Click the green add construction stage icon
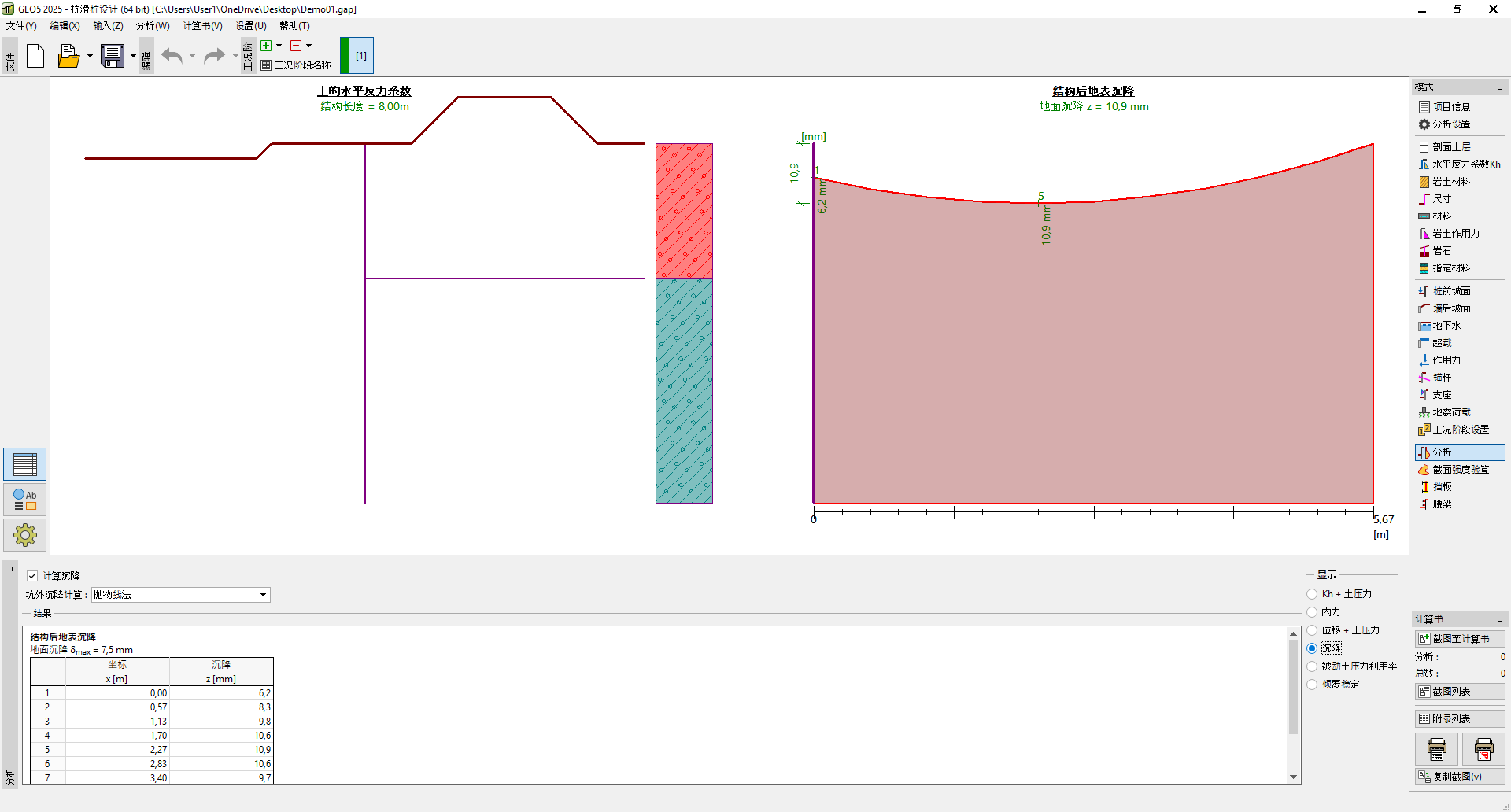This screenshot has height=812, width=1511. (x=266, y=46)
